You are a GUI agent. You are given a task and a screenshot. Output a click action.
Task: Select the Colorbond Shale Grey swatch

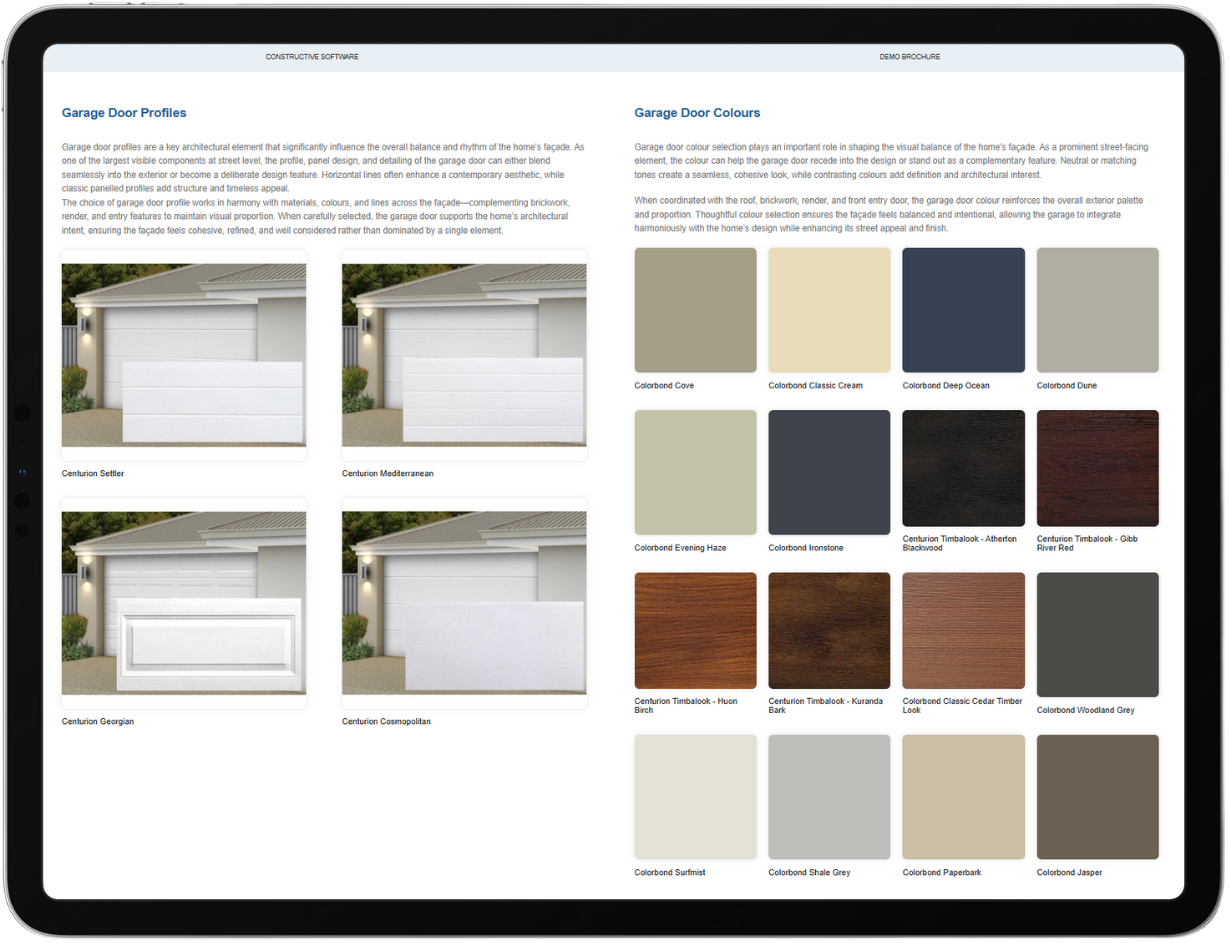coord(829,797)
